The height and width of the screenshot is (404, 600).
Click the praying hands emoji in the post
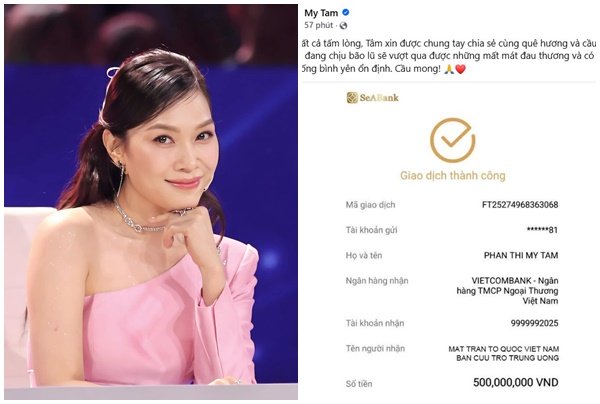pyautogui.click(x=449, y=69)
